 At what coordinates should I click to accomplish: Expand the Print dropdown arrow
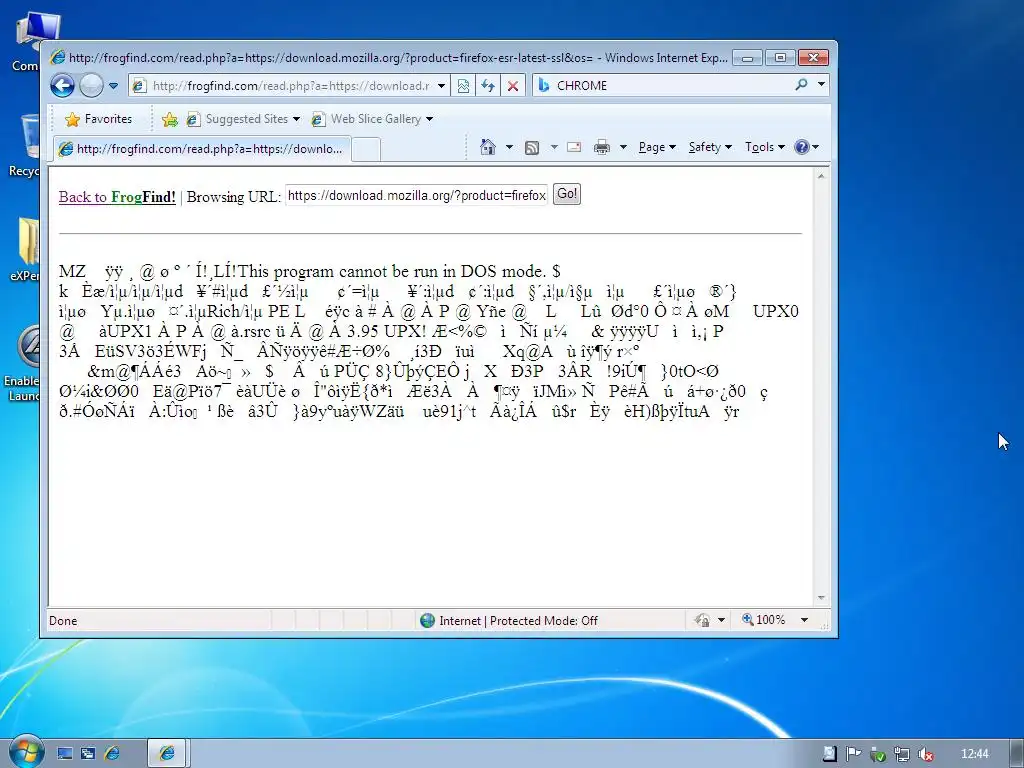click(x=623, y=147)
